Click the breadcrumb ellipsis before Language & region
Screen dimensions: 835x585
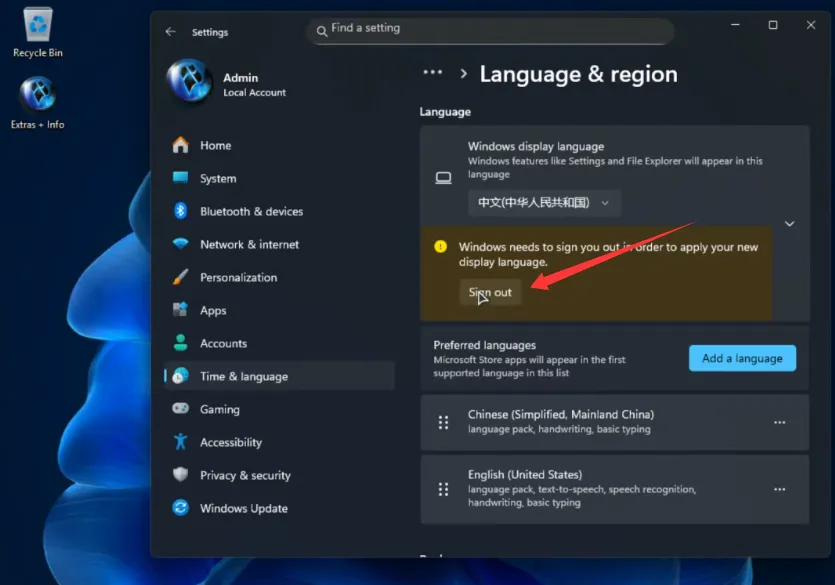pos(432,73)
